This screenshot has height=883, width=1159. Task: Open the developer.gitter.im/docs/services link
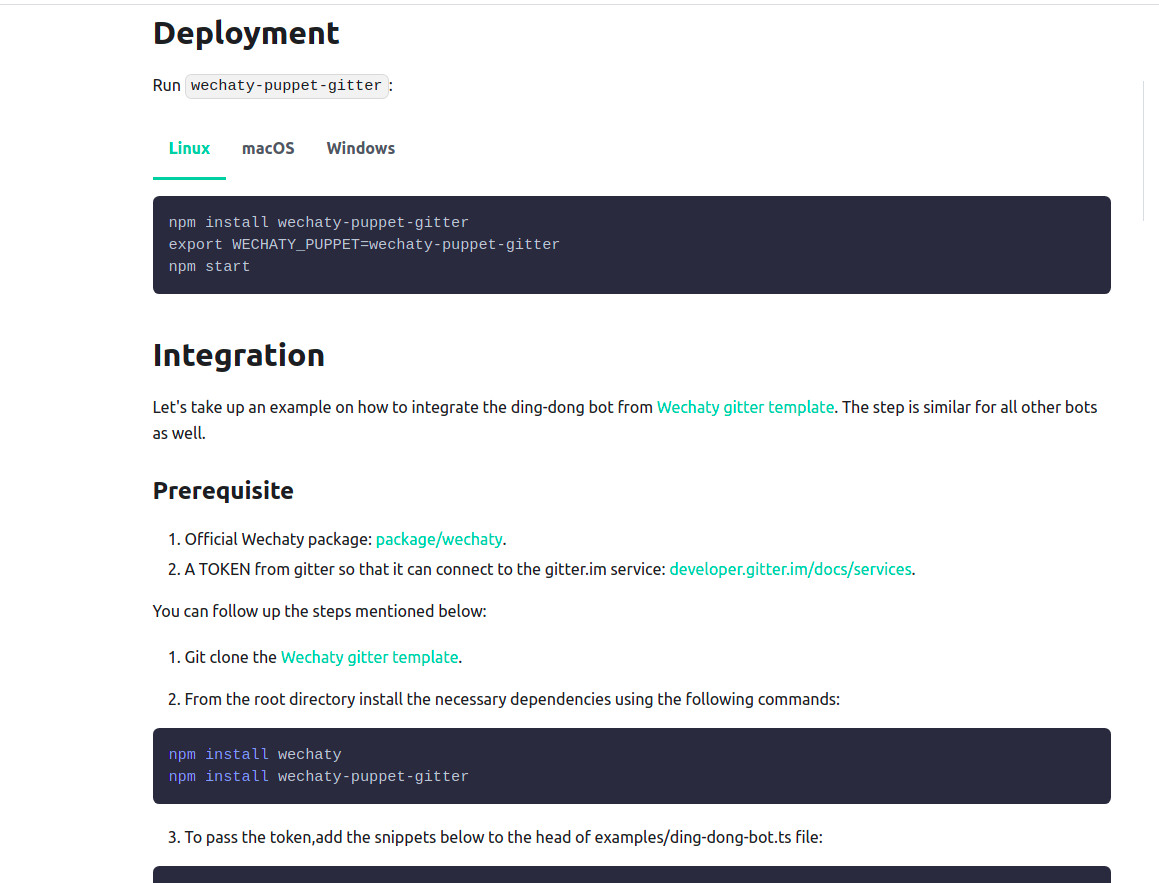(x=790, y=569)
